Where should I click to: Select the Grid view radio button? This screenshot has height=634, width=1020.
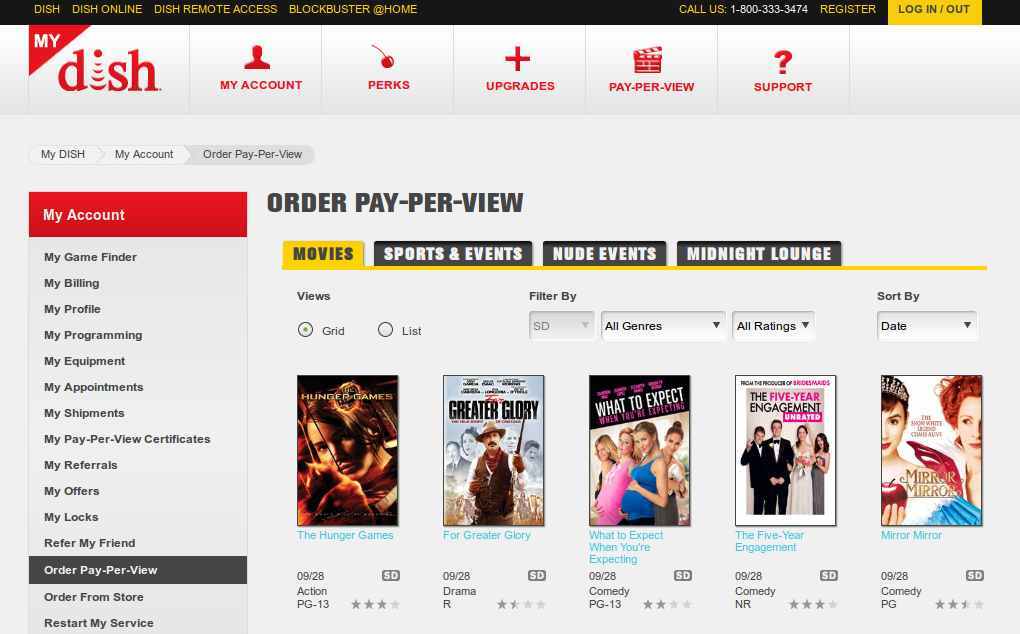tap(305, 330)
